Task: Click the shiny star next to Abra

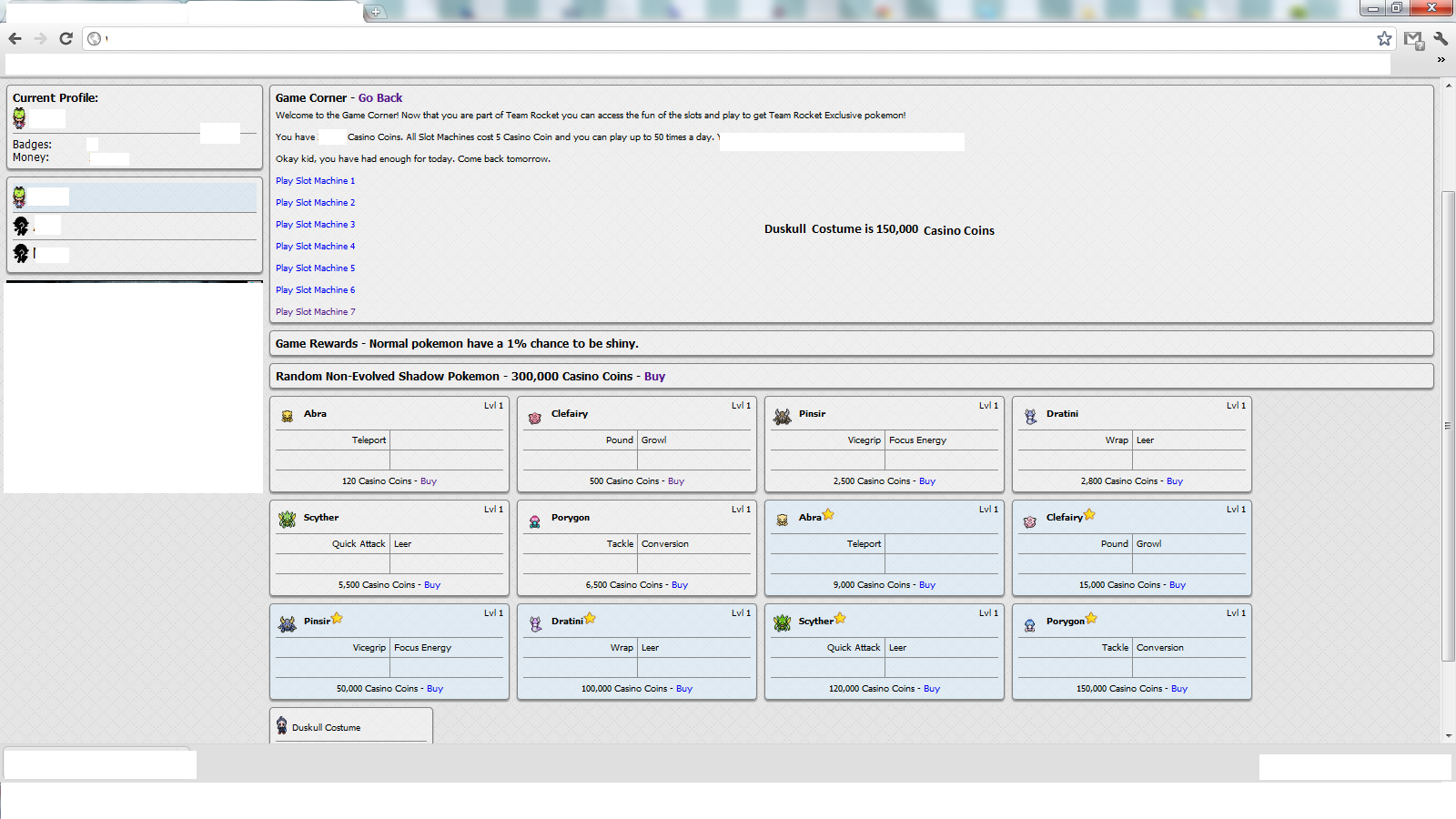Action: (x=828, y=514)
